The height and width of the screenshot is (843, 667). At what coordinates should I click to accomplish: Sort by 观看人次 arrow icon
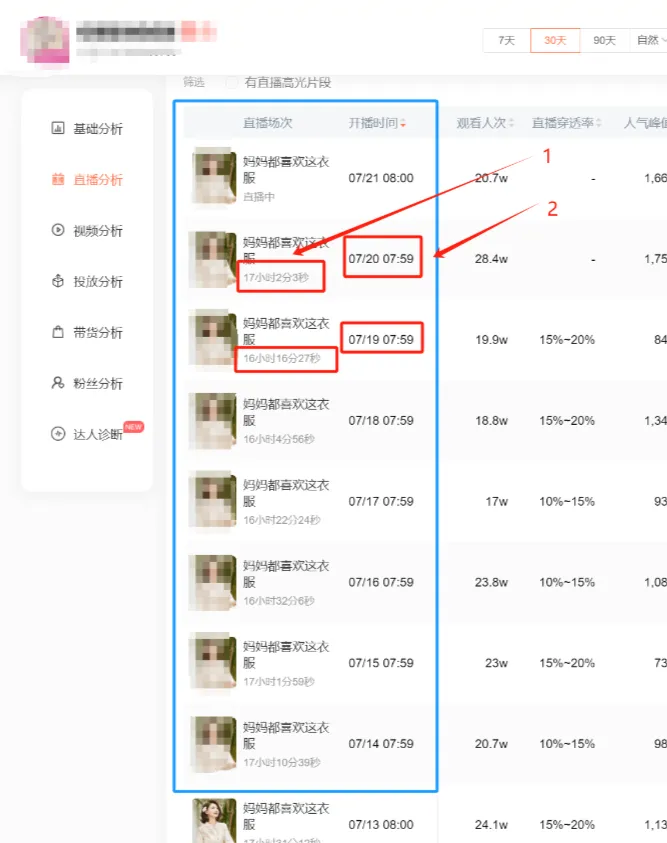[x=512, y=123]
